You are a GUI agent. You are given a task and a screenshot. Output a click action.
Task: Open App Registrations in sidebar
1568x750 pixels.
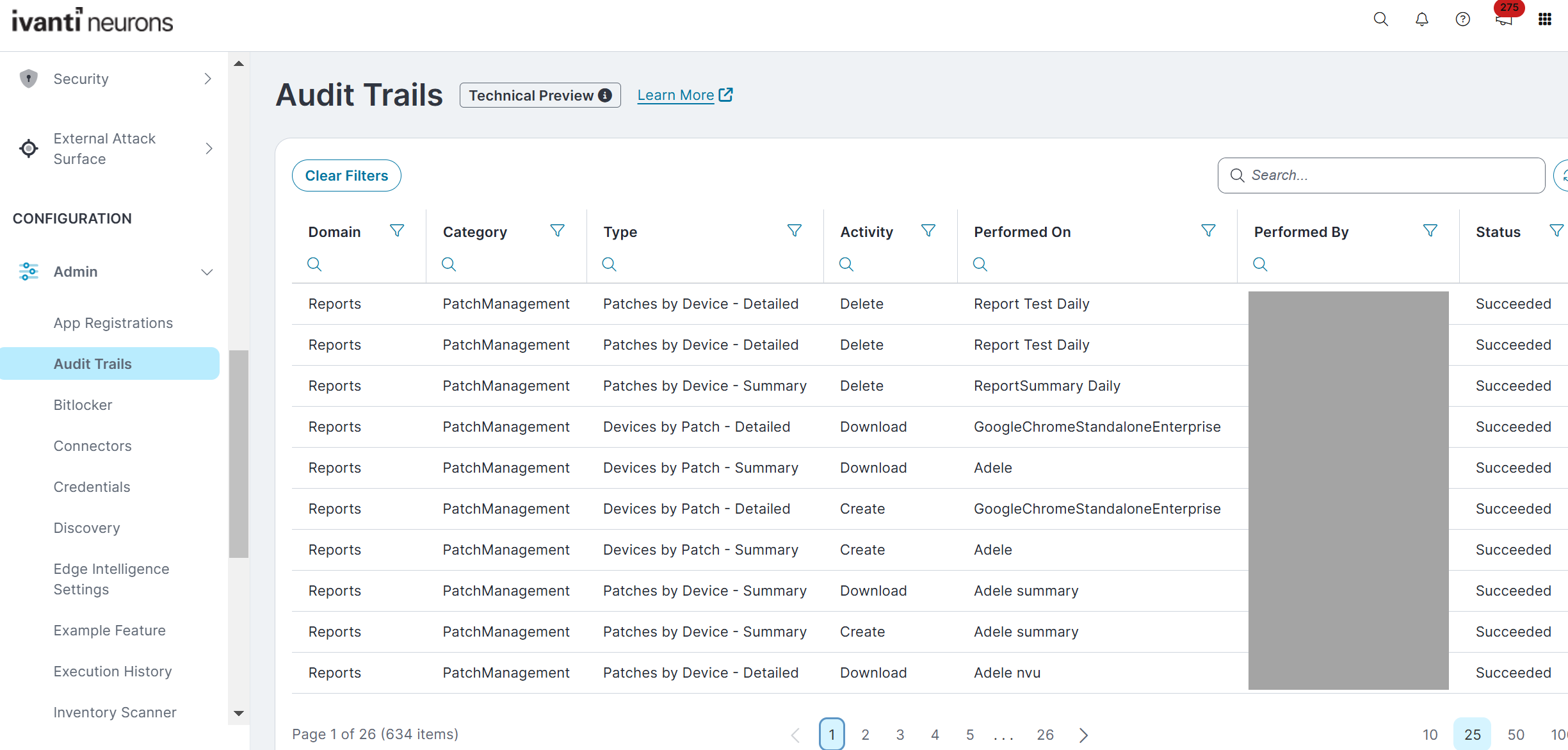point(113,323)
